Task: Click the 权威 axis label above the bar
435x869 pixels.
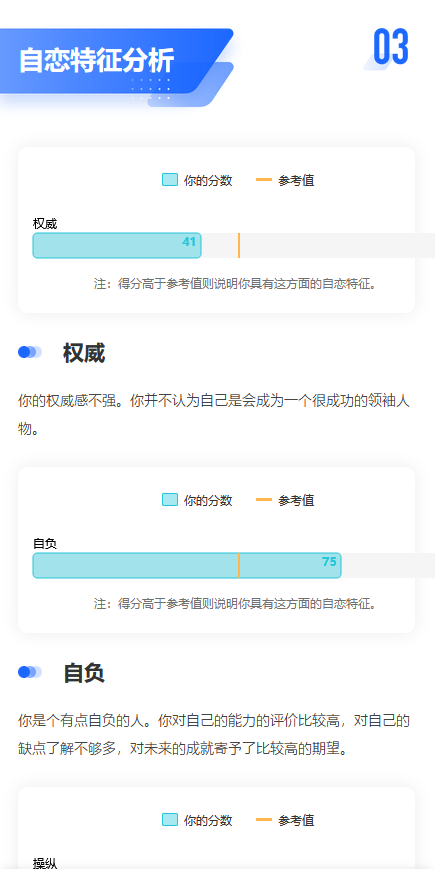Action: click(x=45, y=224)
